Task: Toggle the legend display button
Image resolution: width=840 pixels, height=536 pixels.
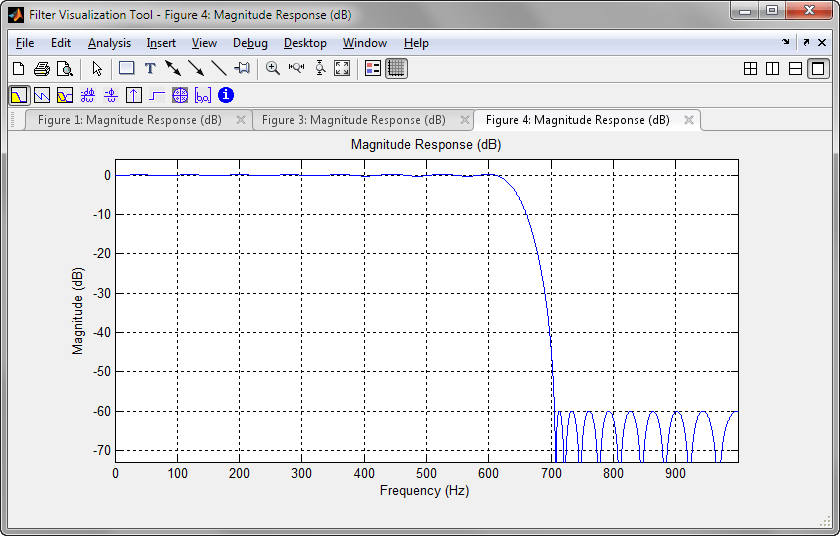Action: (373, 69)
